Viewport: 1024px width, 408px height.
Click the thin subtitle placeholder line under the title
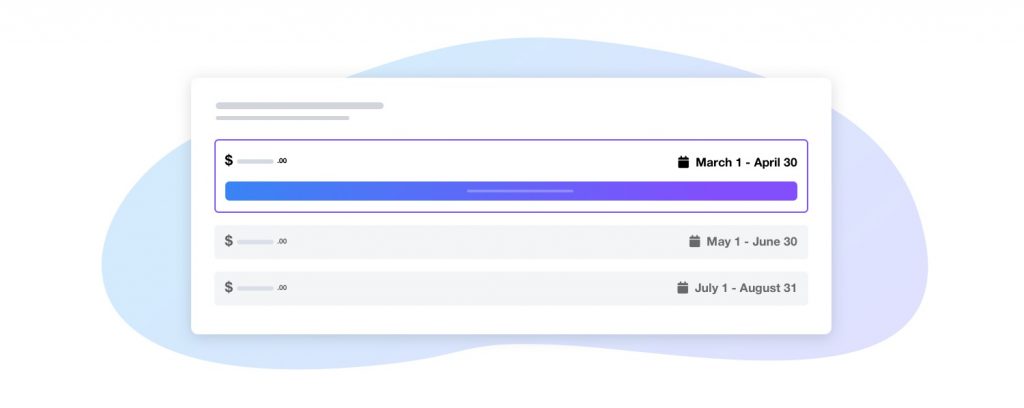tap(282, 118)
